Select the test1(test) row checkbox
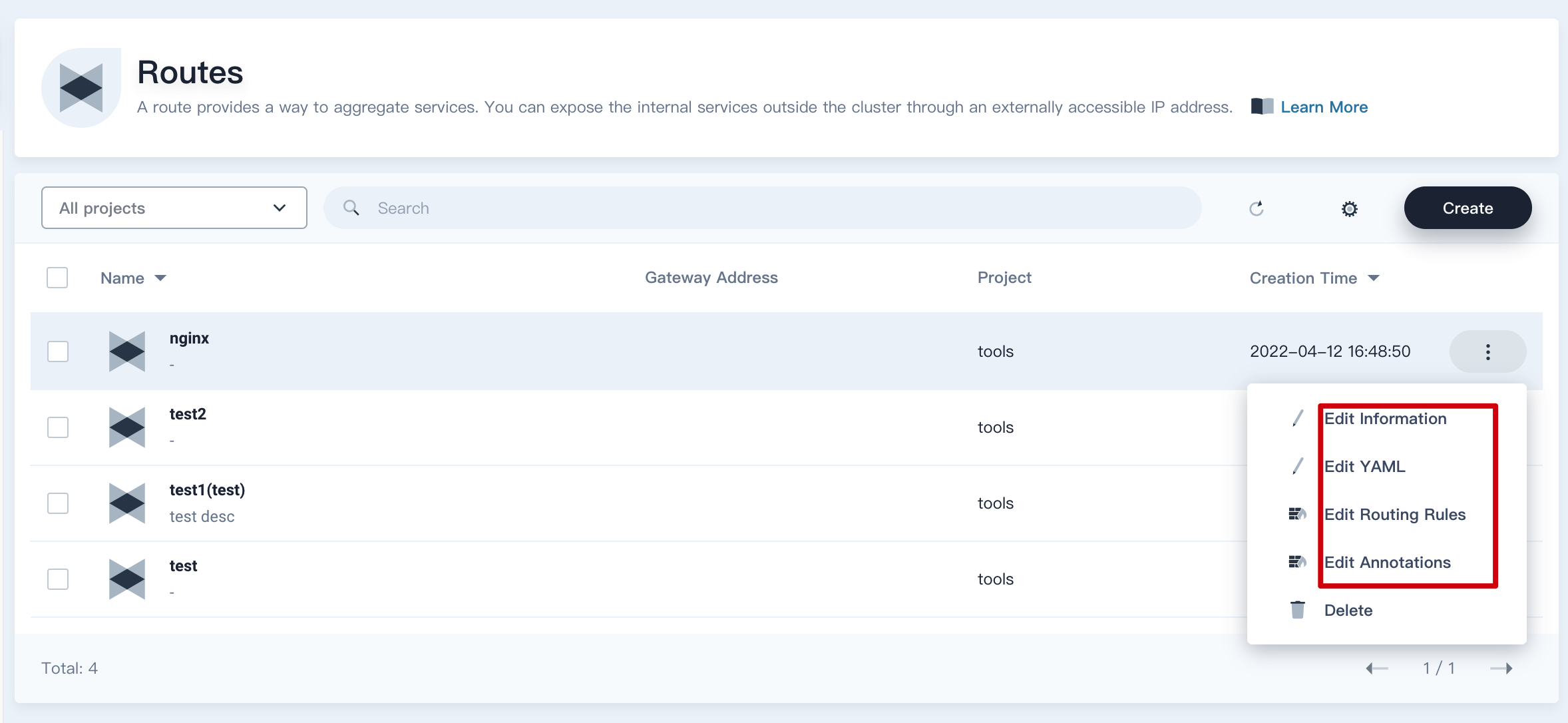This screenshot has height=723, width=1568. (58, 503)
